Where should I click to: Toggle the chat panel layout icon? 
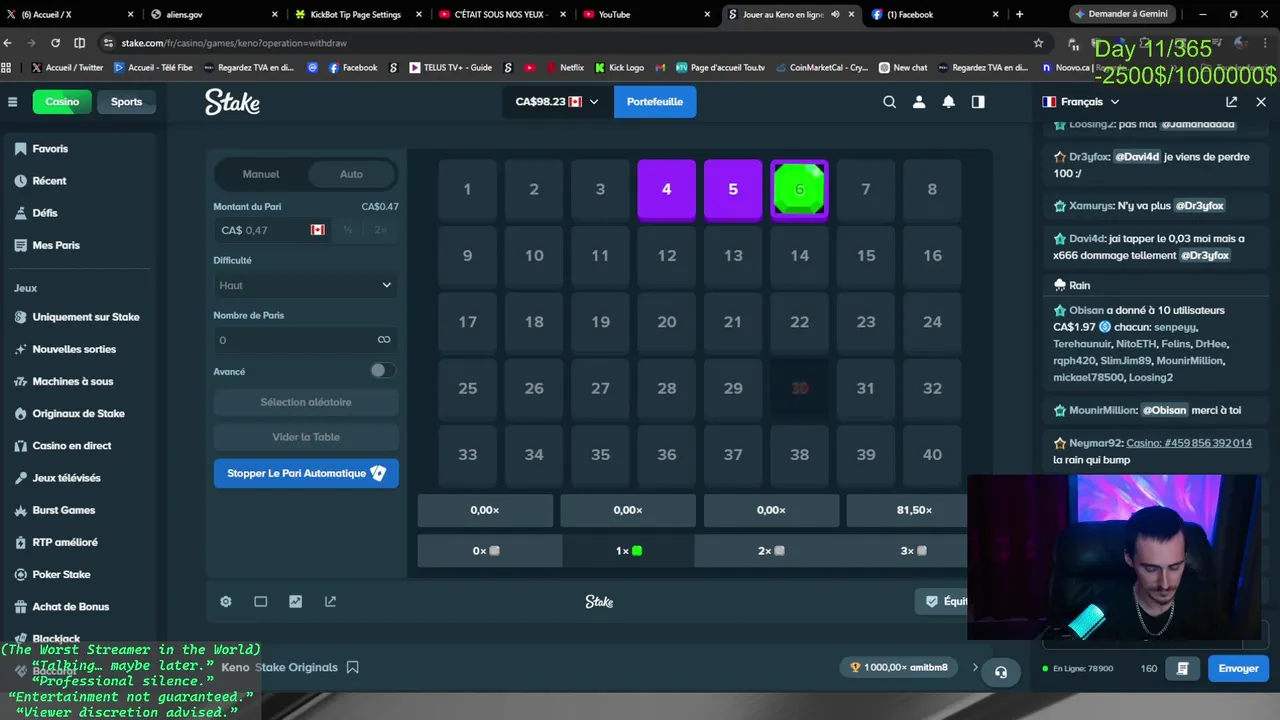978,102
